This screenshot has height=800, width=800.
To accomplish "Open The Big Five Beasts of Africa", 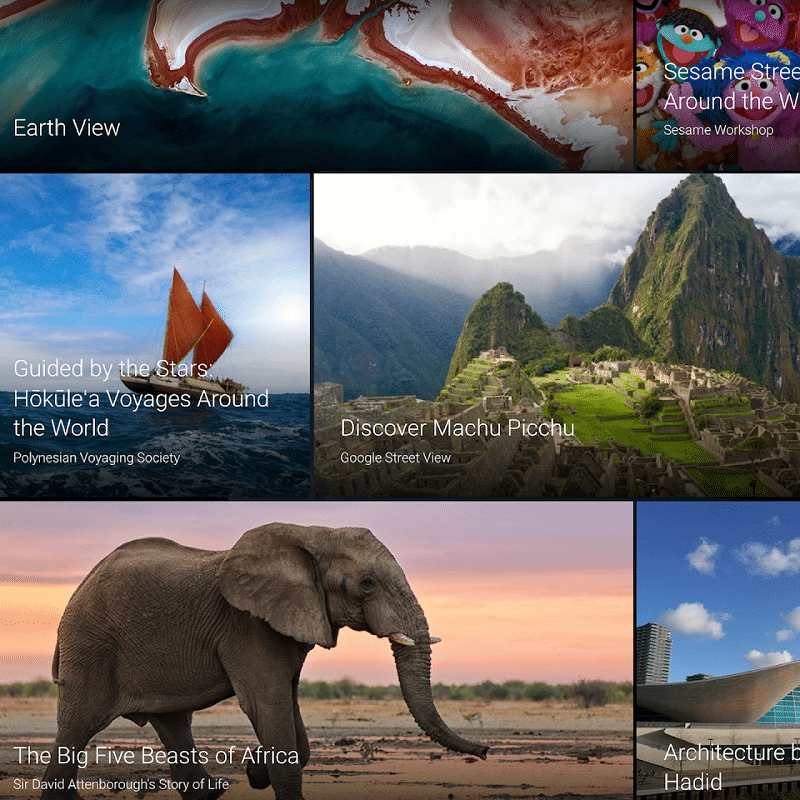I will 157,755.
